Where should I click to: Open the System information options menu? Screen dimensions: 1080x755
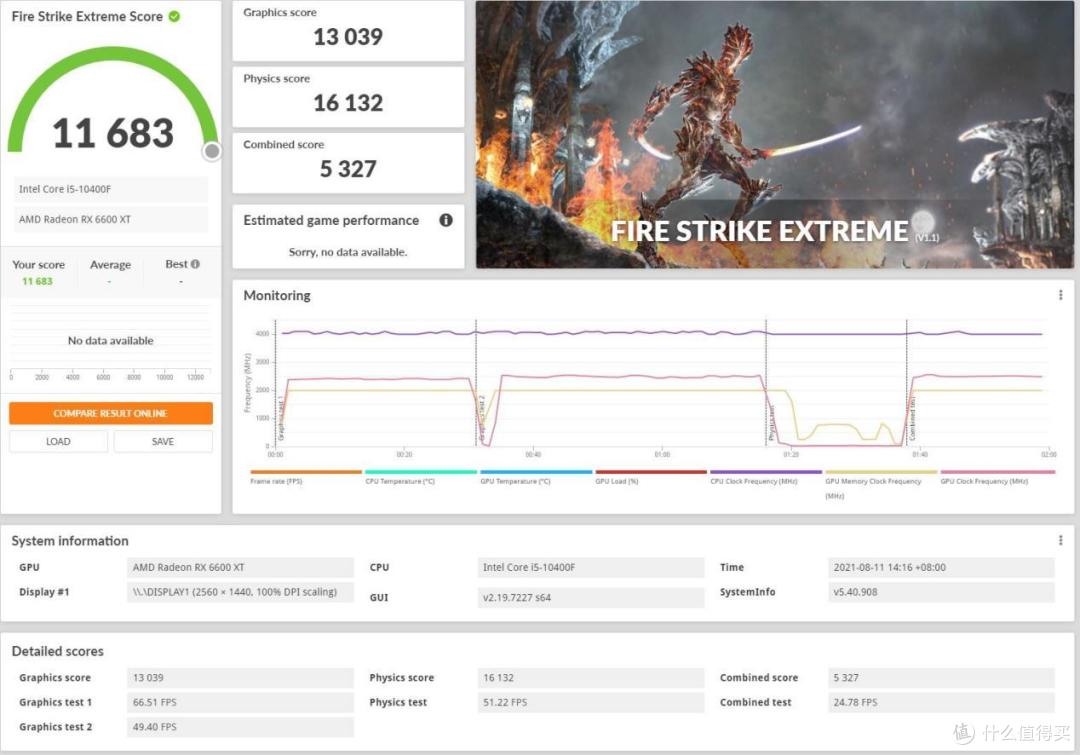coord(1060,540)
